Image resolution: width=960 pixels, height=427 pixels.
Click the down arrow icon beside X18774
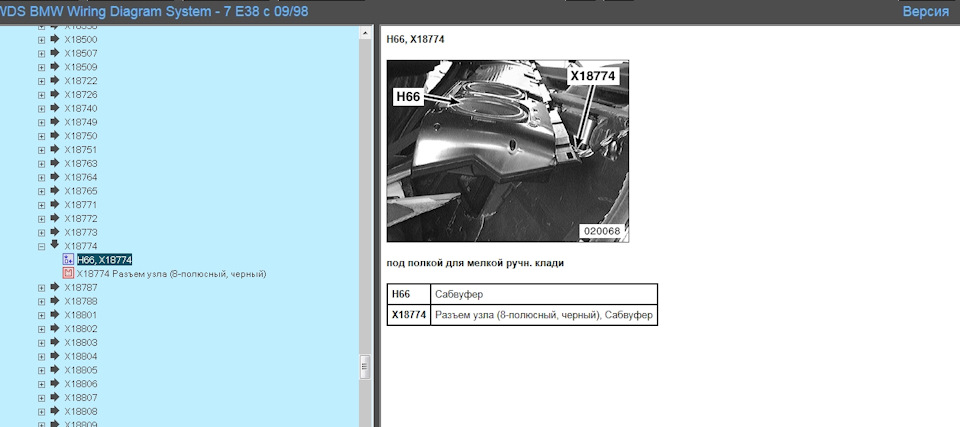click(x=54, y=245)
